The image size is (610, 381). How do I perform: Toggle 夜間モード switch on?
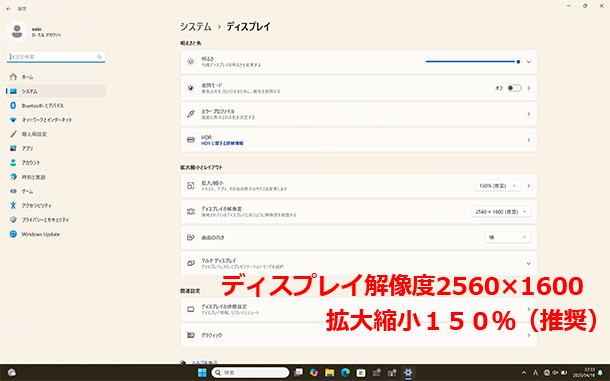pyautogui.click(x=514, y=88)
